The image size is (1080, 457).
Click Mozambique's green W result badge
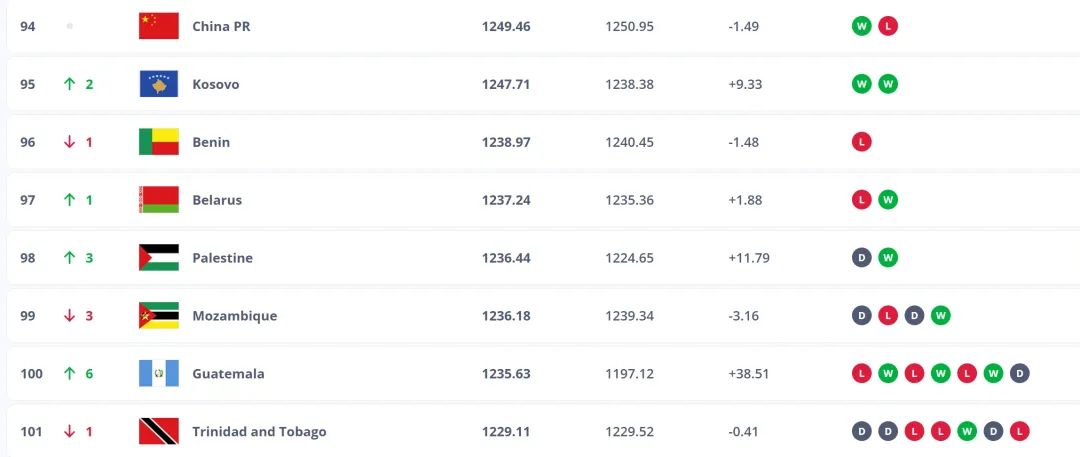tap(939, 316)
